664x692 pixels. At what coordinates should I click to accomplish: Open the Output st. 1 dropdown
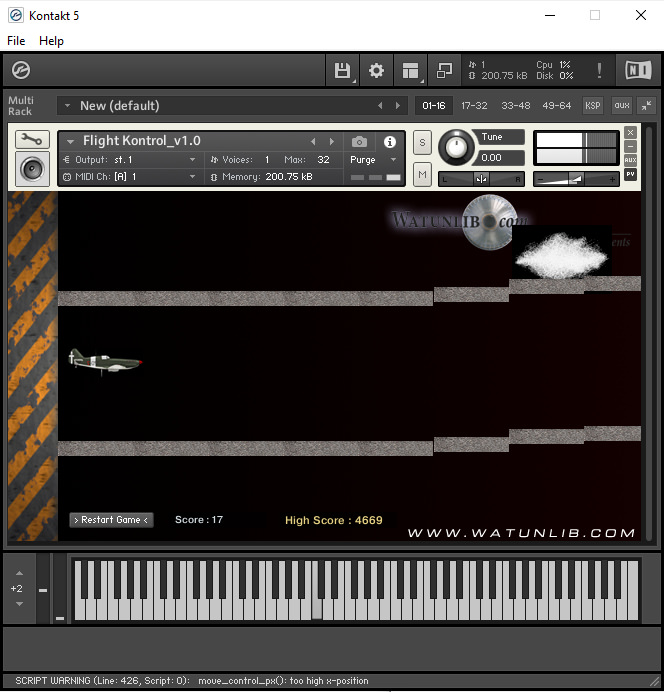[193, 160]
